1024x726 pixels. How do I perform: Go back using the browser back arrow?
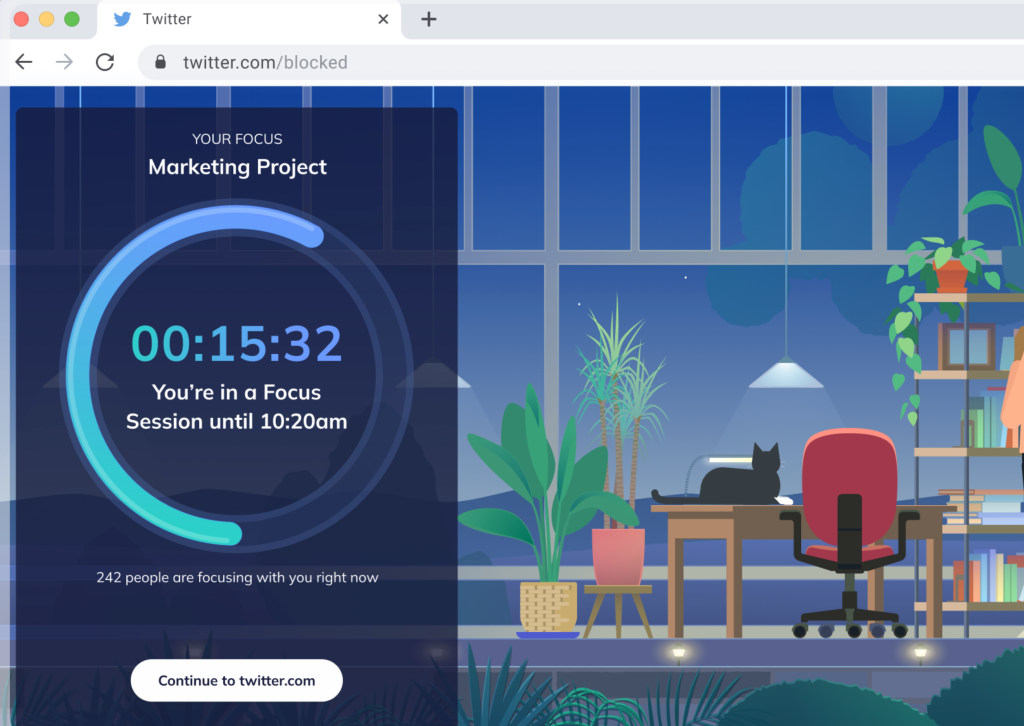pos(24,62)
